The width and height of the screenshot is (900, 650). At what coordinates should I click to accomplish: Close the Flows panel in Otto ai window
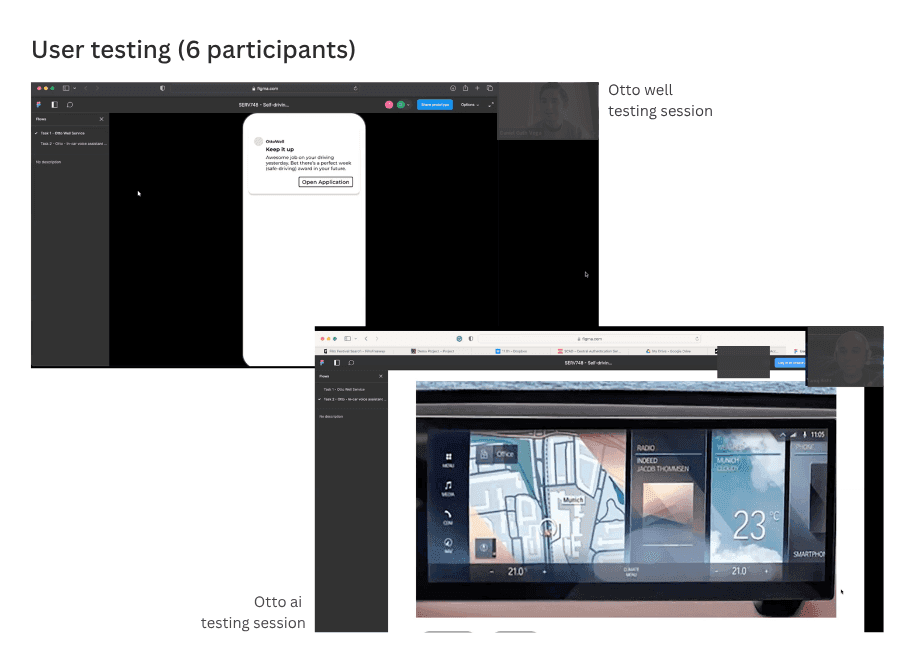click(x=381, y=376)
